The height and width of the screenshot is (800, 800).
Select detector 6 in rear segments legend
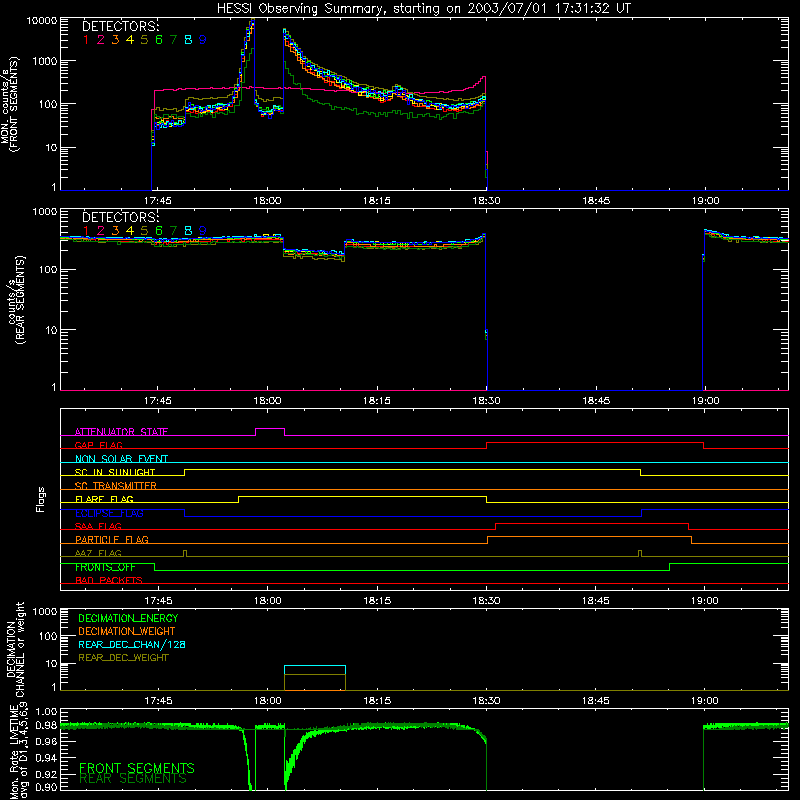pyautogui.click(x=159, y=231)
